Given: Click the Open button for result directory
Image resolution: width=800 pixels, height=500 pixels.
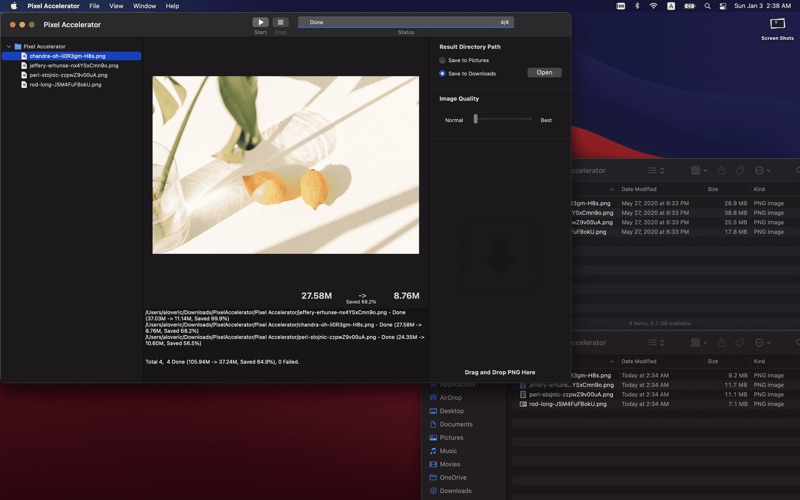Looking at the screenshot, I should pyautogui.click(x=544, y=73).
